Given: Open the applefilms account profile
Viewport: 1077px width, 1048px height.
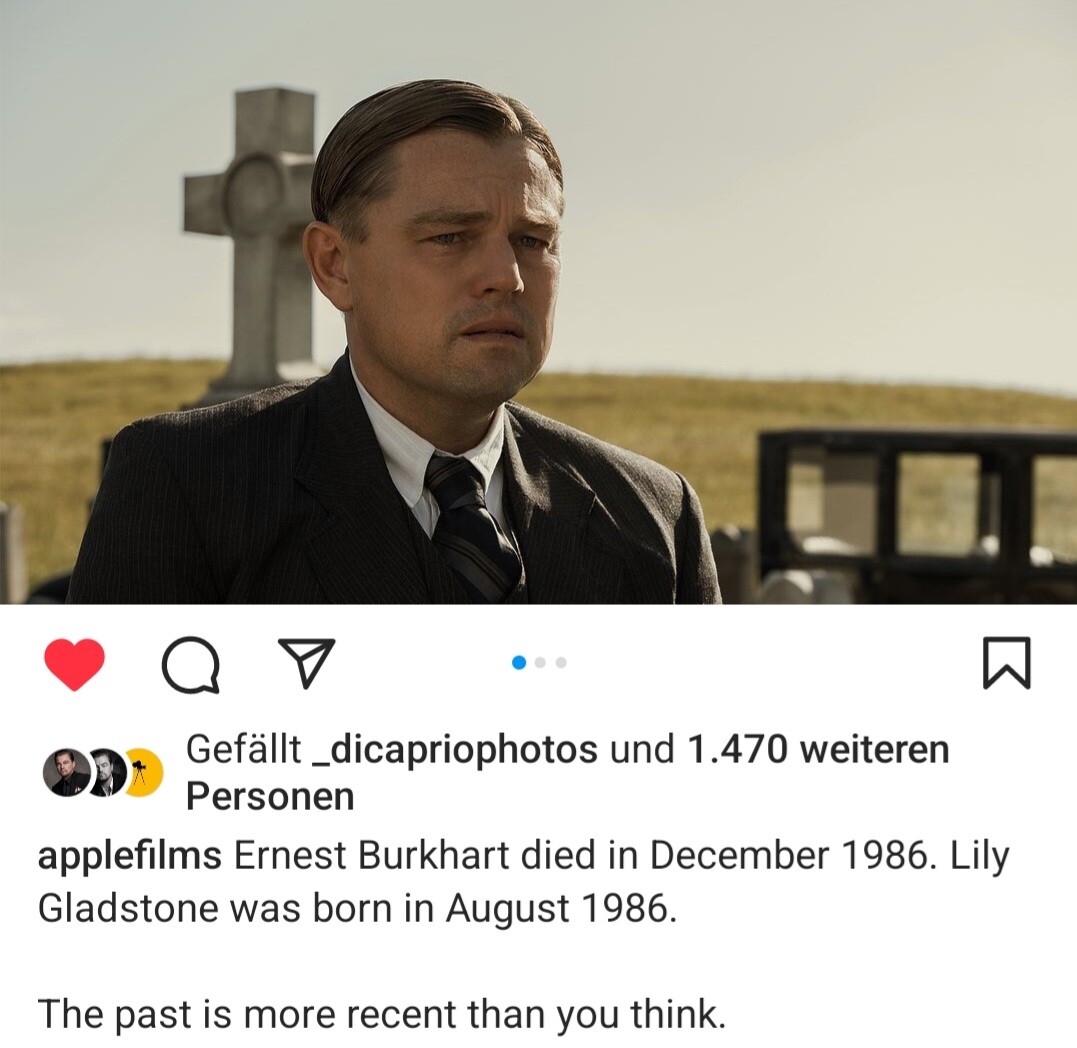Looking at the screenshot, I should [x=130, y=856].
